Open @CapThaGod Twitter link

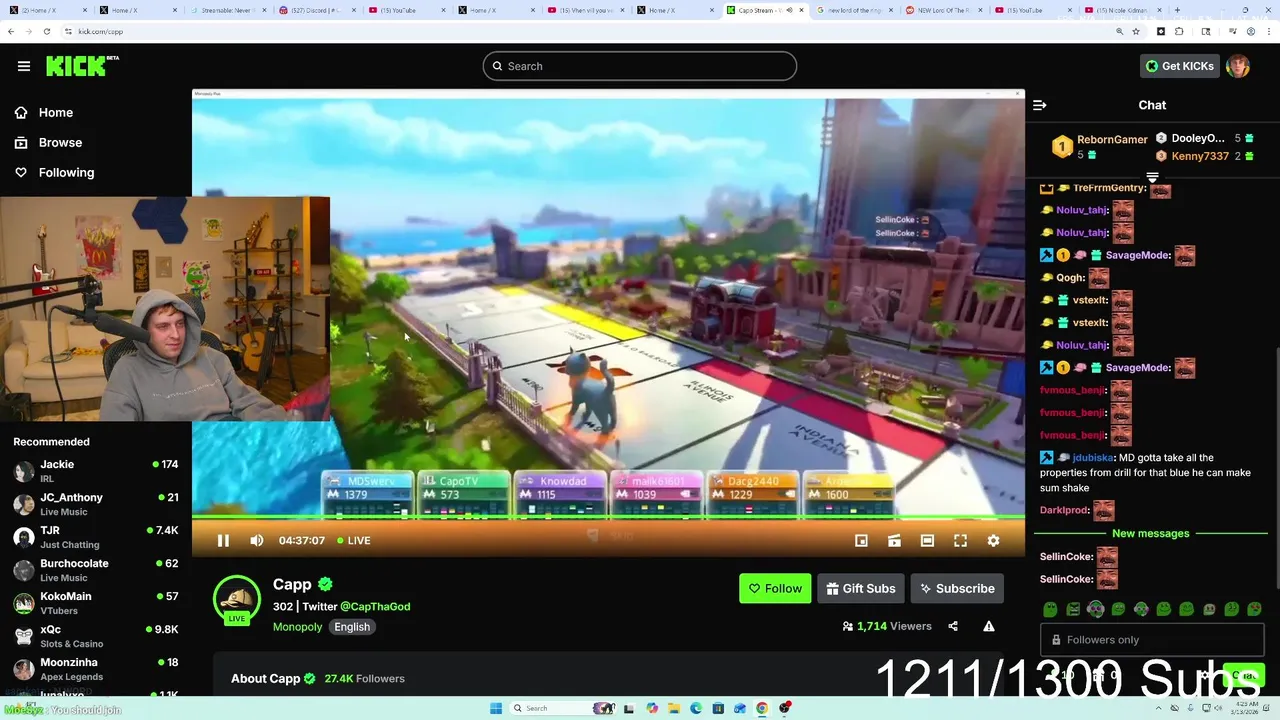click(375, 607)
